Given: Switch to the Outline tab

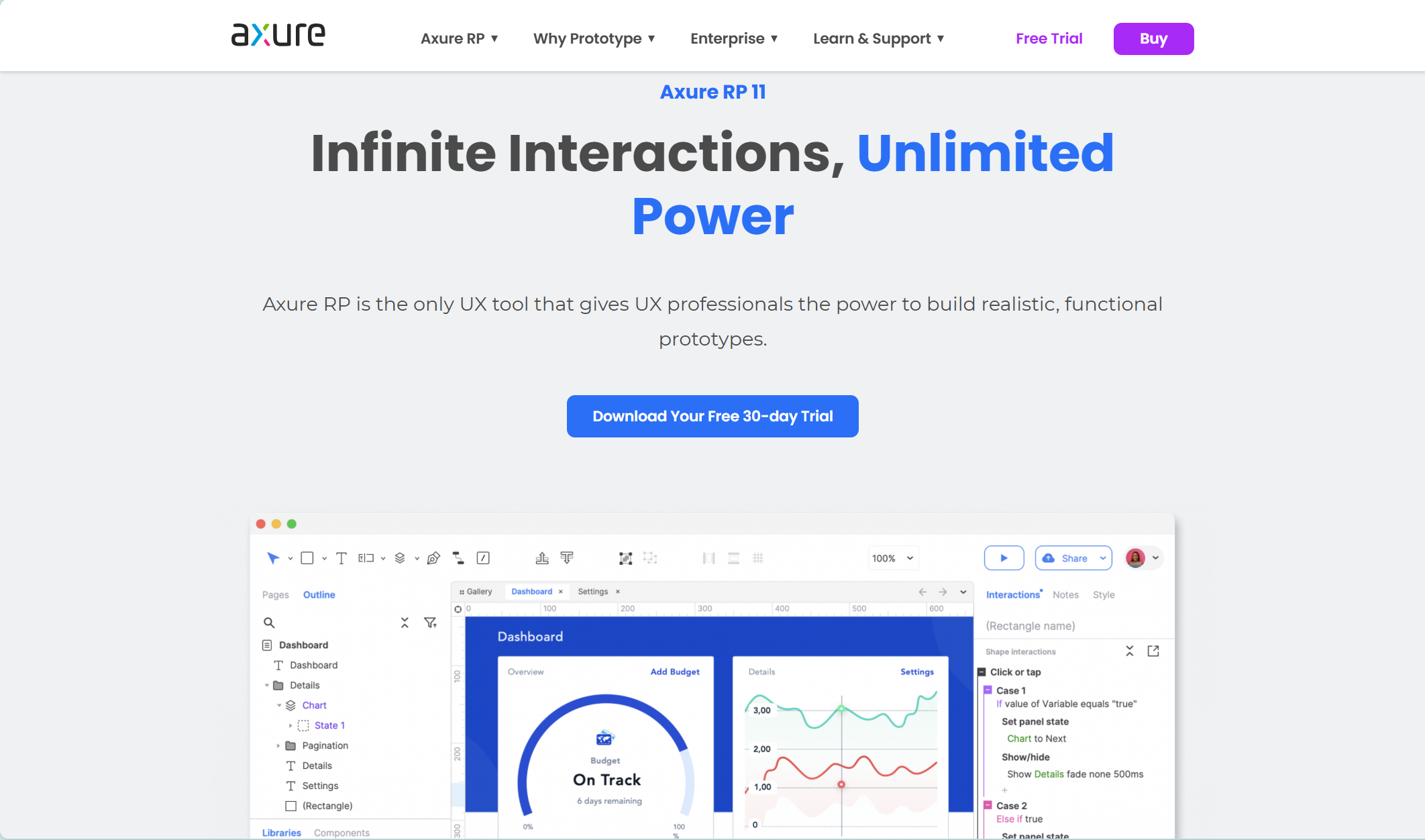Looking at the screenshot, I should point(319,594).
